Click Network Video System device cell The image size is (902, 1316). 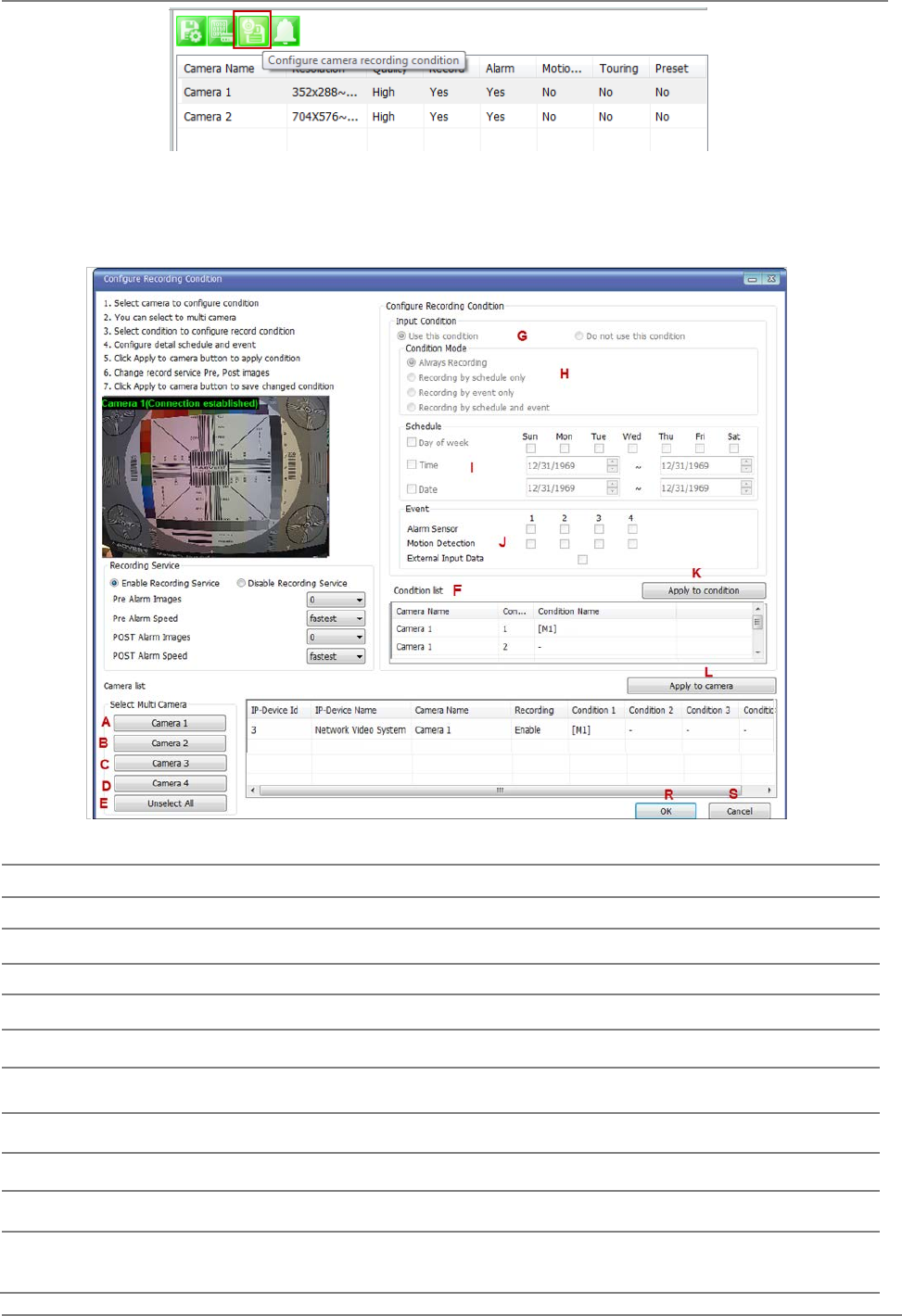(x=361, y=730)
